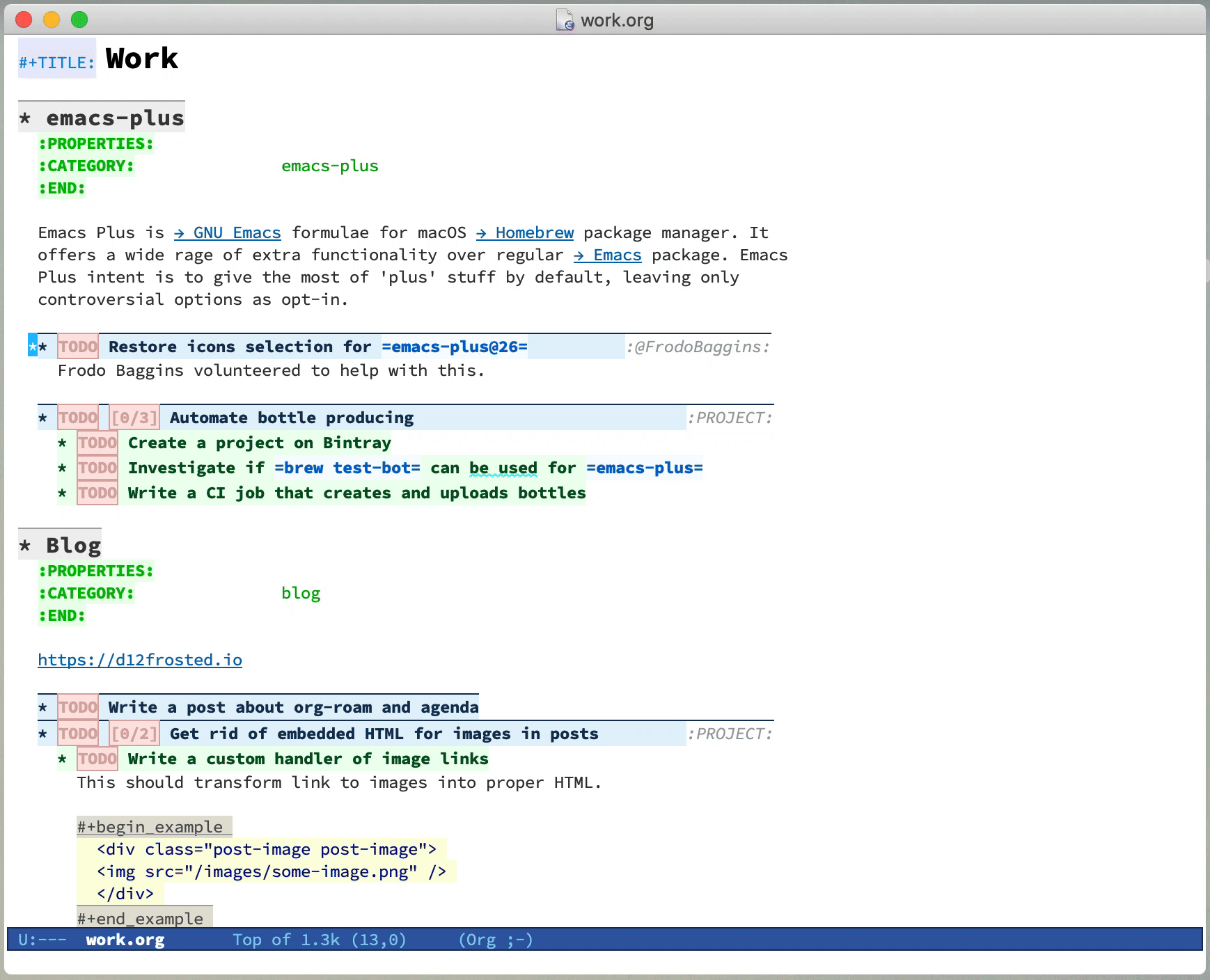The height and width of the screenshot is (980, 1210).
Task: Collapse the #+begin_example block
Action: click(150, 827)
